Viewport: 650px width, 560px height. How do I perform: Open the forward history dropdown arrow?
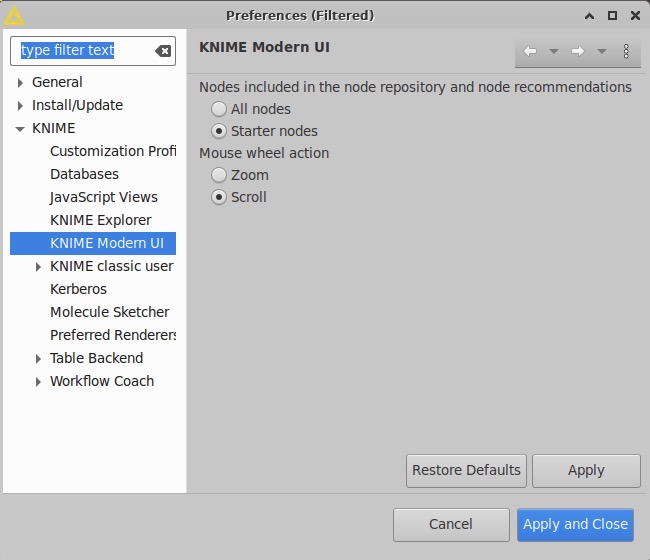601,51
